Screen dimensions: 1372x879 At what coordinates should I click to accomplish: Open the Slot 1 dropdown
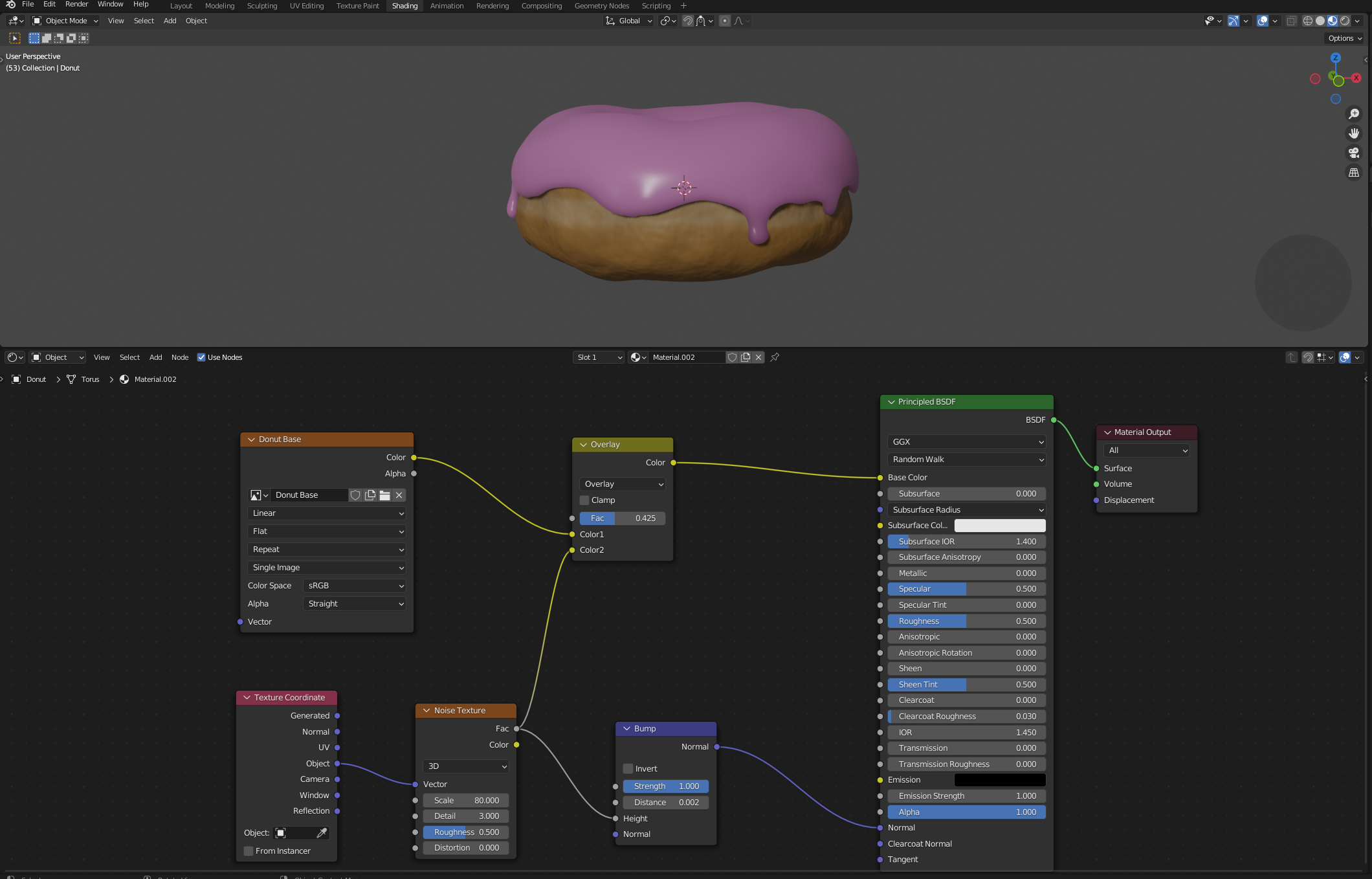point(598,357)
